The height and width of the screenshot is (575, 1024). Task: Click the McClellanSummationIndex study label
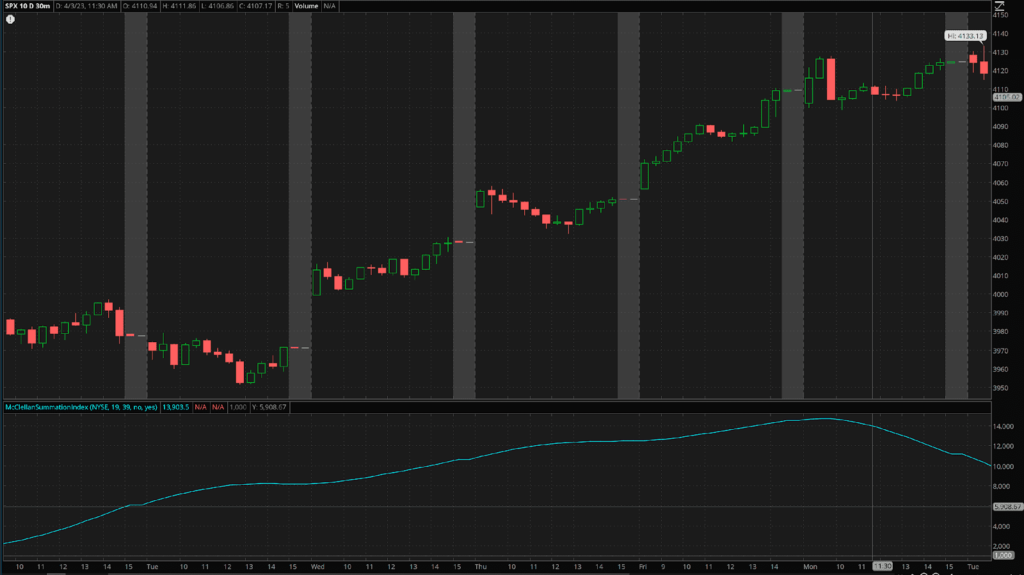pyautogui.click(x=82, y=407)
